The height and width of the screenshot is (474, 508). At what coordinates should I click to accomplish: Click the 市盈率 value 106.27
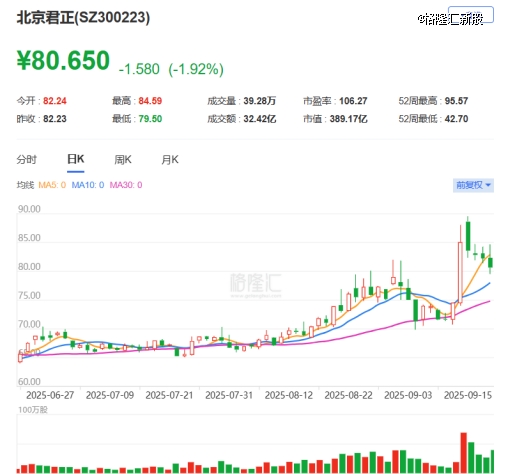coord(353,101)
